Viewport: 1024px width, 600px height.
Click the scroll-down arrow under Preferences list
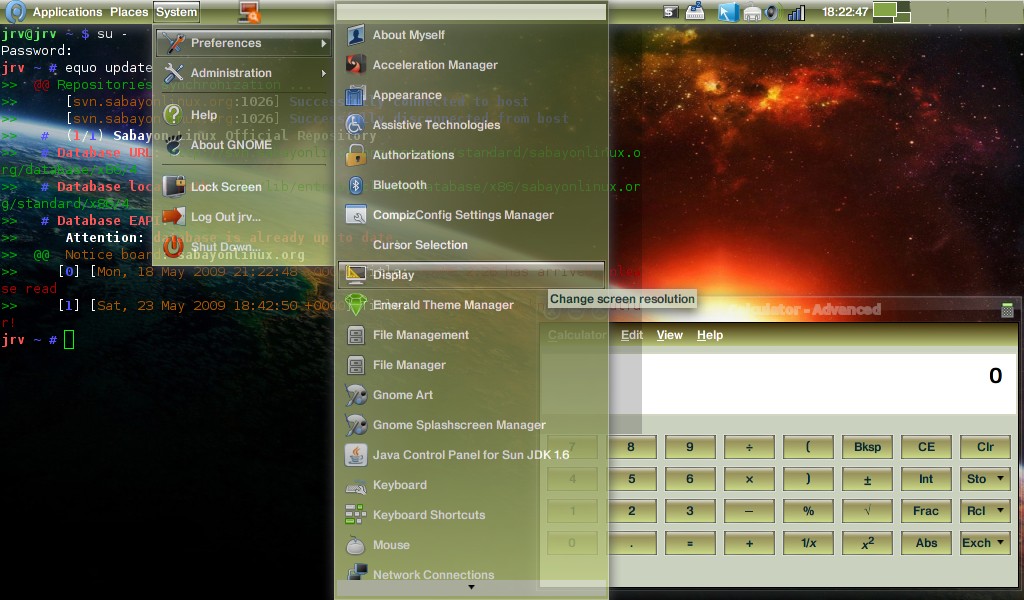pyautogui.click(x=472, y=588)
